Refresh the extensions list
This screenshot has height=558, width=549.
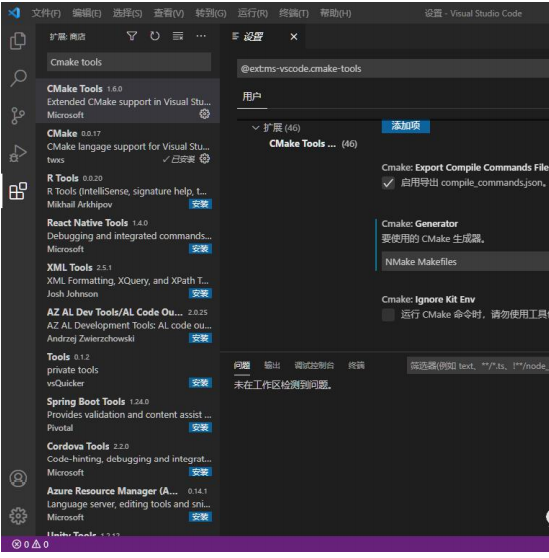[155, 36]
